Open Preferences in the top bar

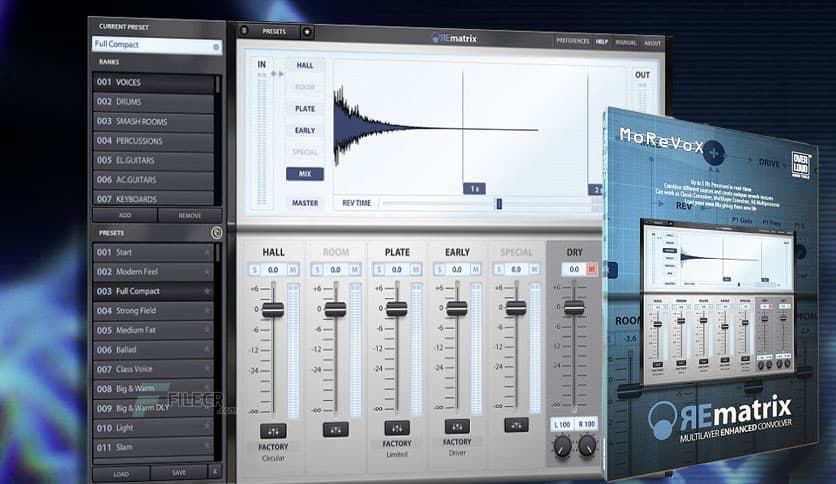click(573, 41)
